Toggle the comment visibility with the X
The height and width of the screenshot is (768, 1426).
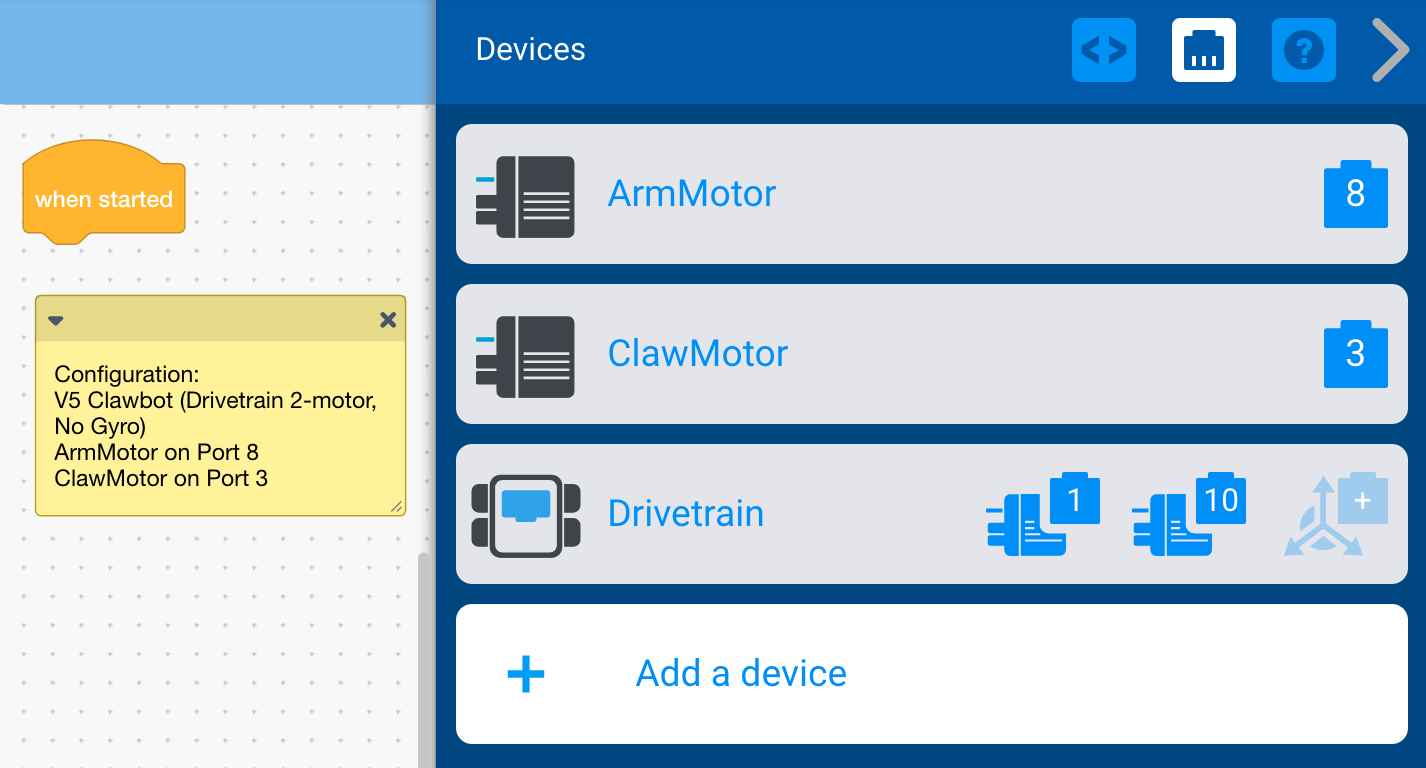(x=388, y=320)
